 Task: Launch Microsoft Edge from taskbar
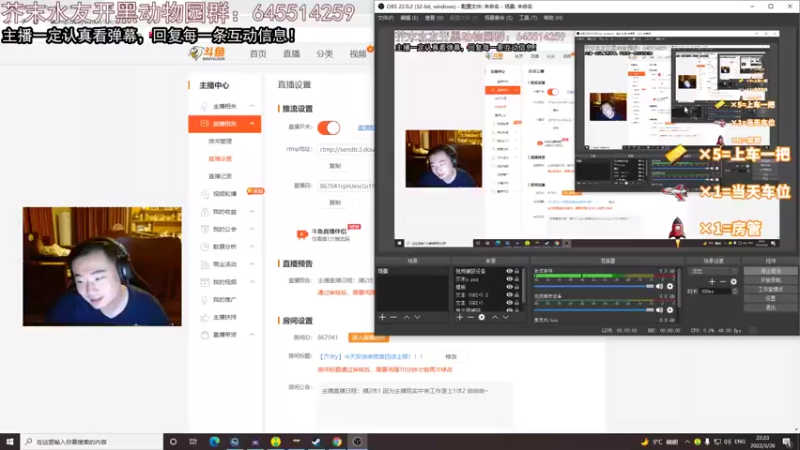point(214,442)
